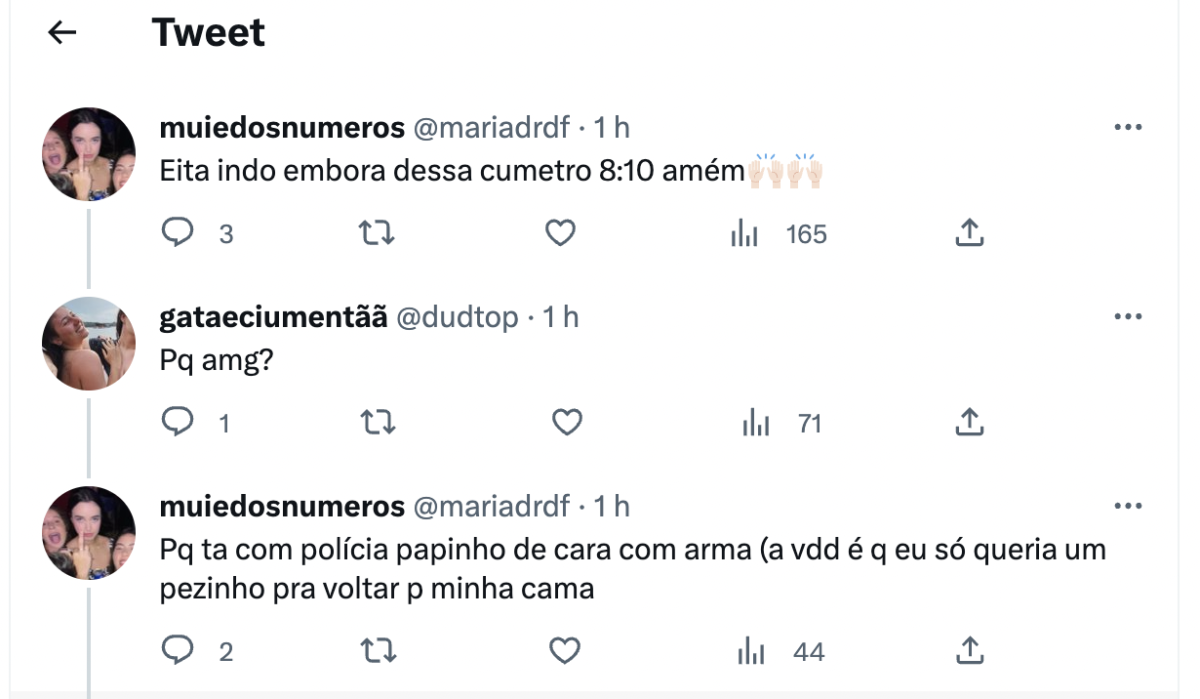This screenshot has width=1200, height=699.
Task: Open more options on first tweet
Action: (x=1127, y=128)
